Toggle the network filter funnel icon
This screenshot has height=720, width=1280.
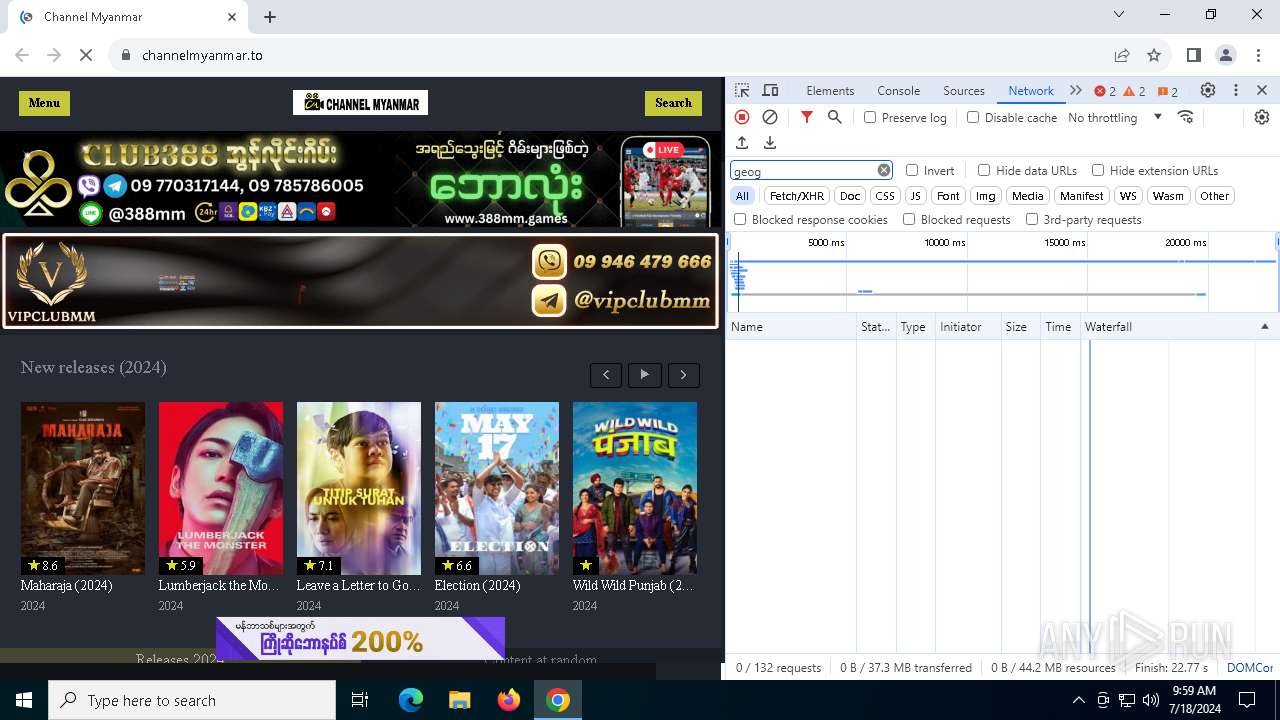(x=807, y=117)
